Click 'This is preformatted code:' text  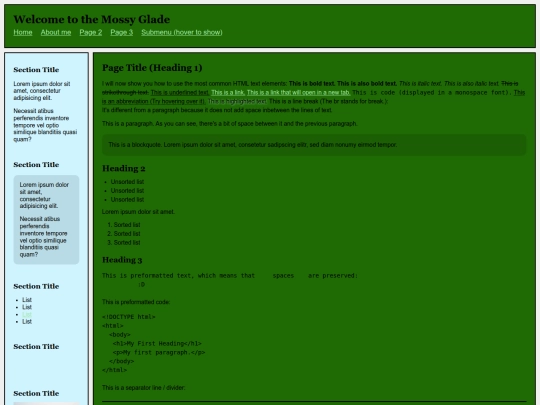coord(136,302)
